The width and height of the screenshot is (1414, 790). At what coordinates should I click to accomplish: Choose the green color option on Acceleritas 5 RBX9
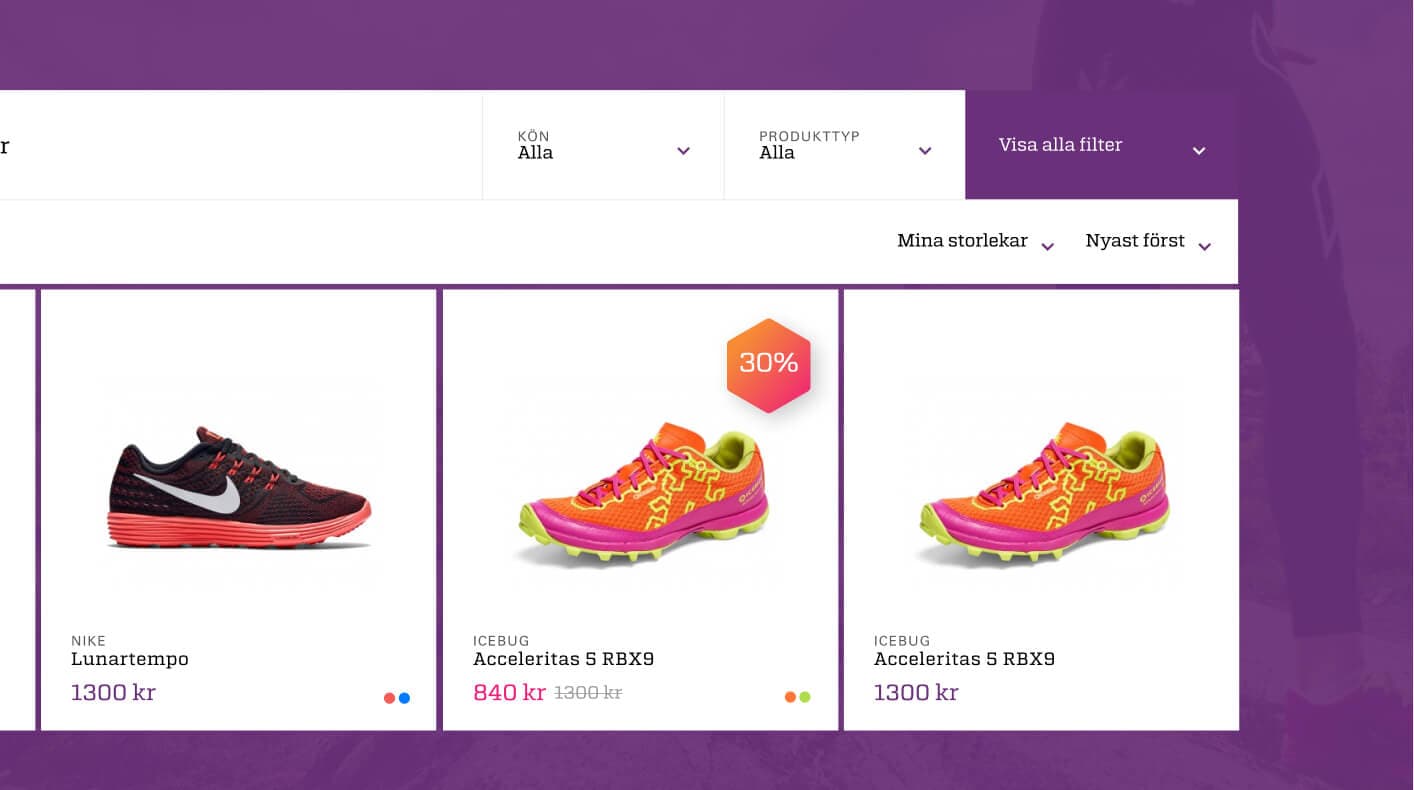point(807,696)
